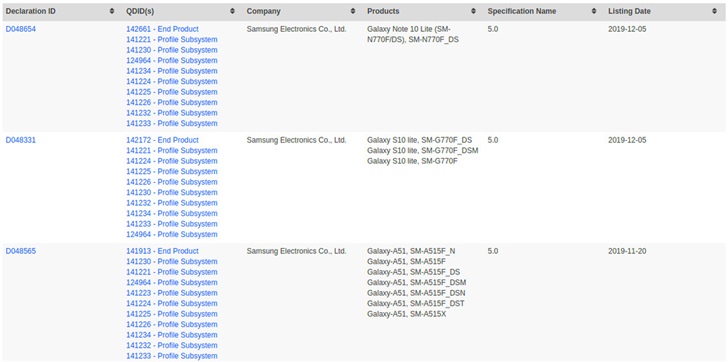728x362 pixels.
Task: Open 141221 - Profile Subsystem in D048565 row
Action: [172, 272]
